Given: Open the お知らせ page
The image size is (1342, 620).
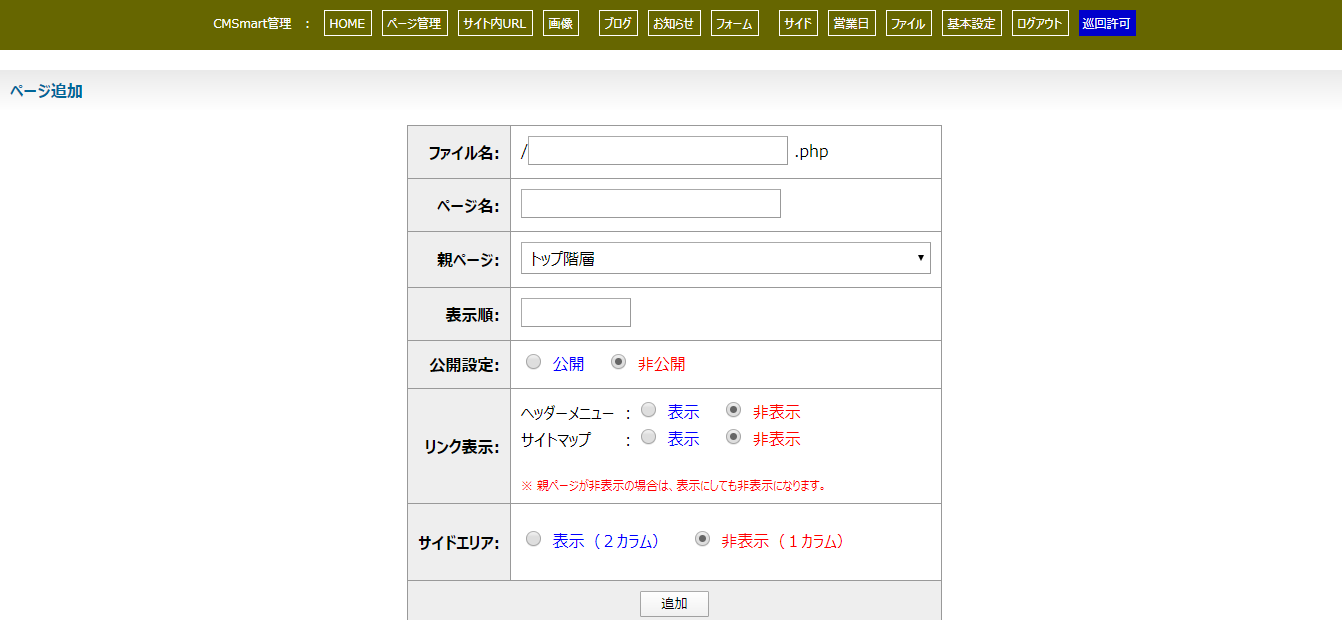Looking at the screenshot, I should (x=674, y=24).
